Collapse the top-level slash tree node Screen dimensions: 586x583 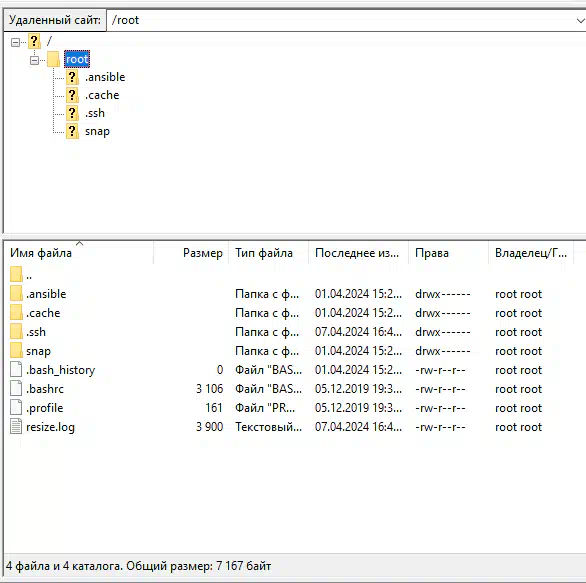(15, 42)
